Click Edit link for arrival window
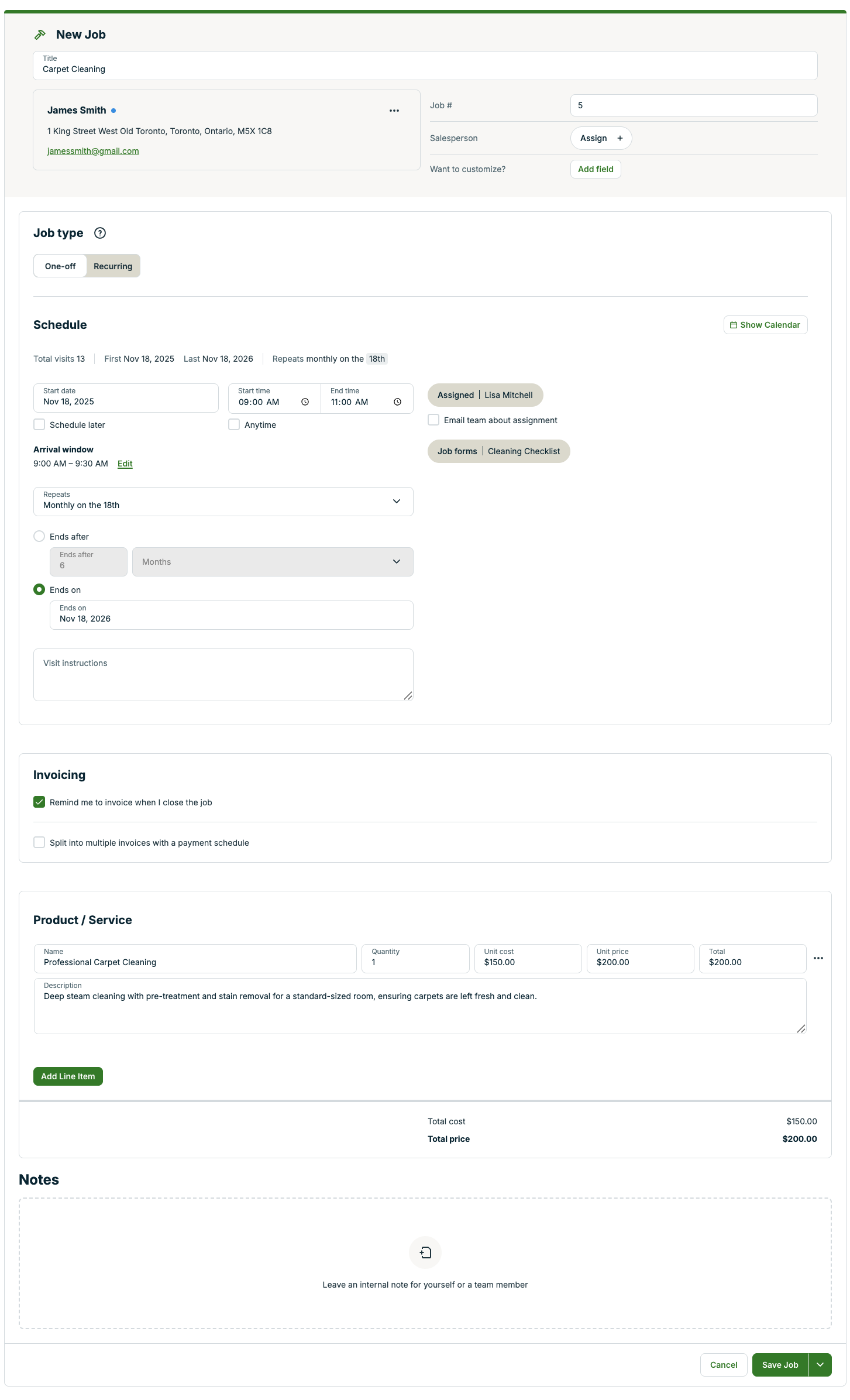The width and height of the screenshot is (850, 1400). point(125,464)
